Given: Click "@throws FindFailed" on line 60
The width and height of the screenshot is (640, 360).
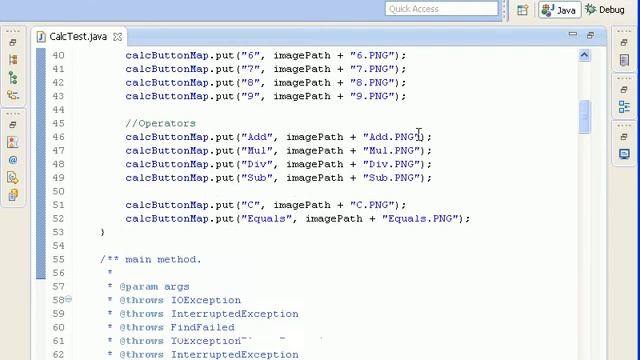Looking at the screenshot, I should click(x=177, y=327).
